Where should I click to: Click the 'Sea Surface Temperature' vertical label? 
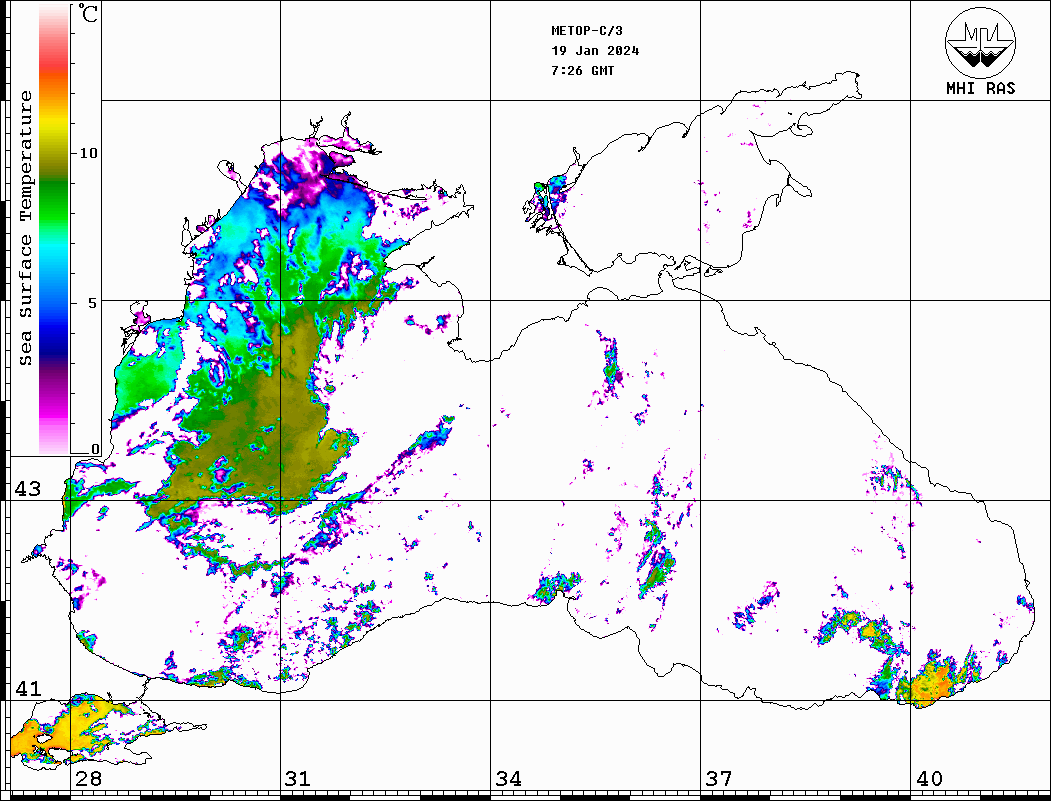[x=25, y=228]
